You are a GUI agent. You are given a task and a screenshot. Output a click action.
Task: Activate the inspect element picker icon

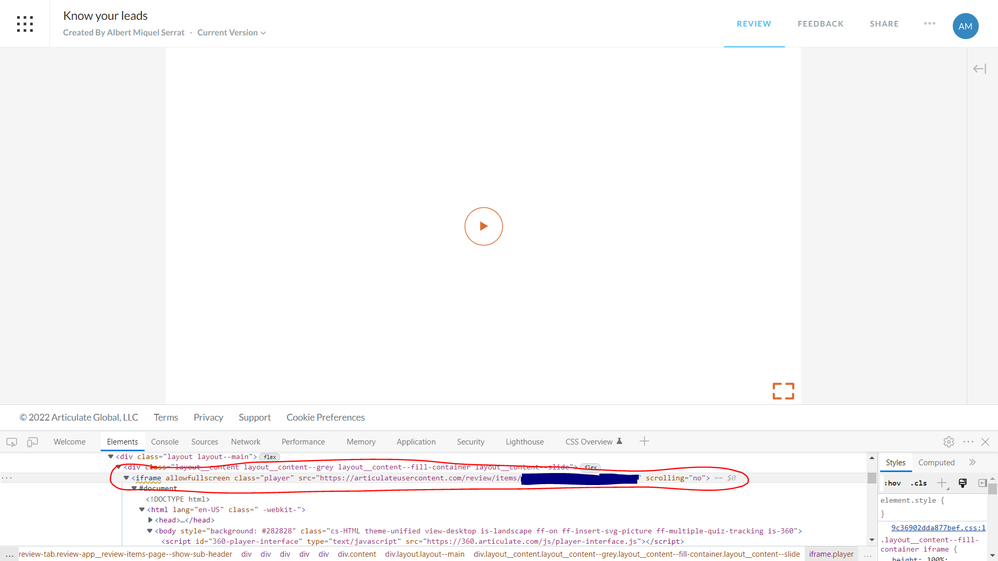point(11,442)
